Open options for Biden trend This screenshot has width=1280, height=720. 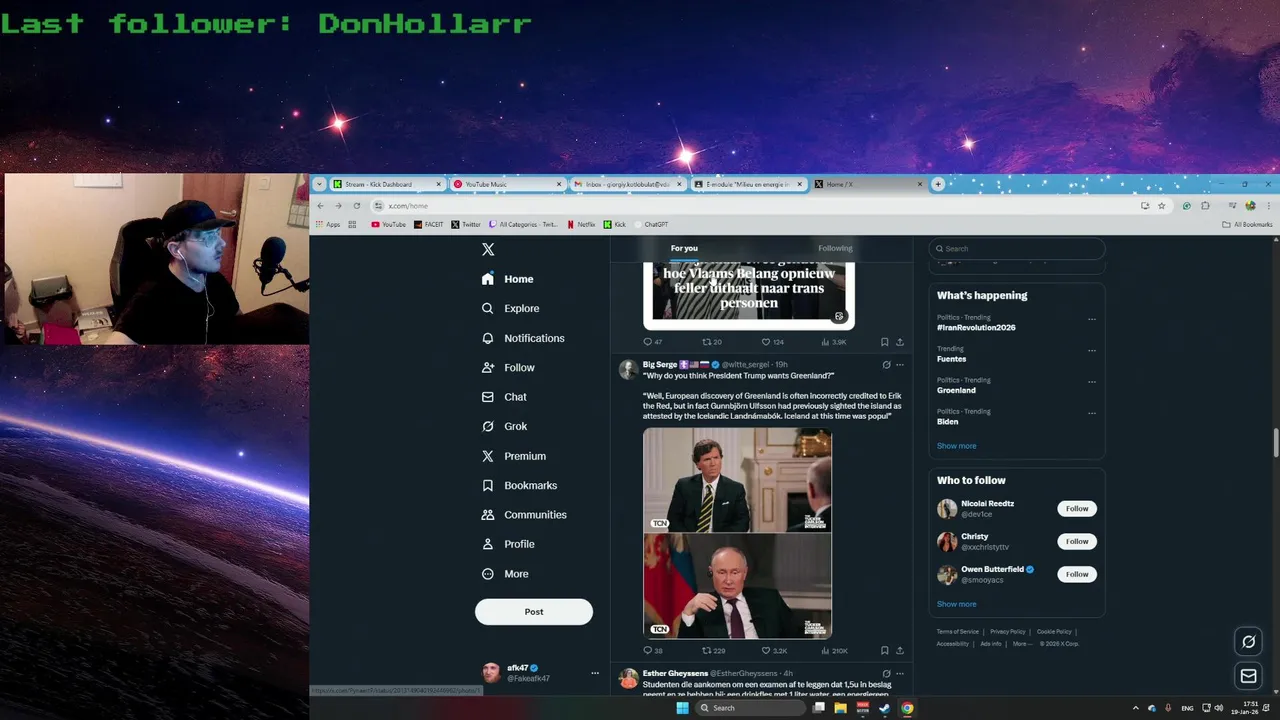click(x=1092, y=413)
